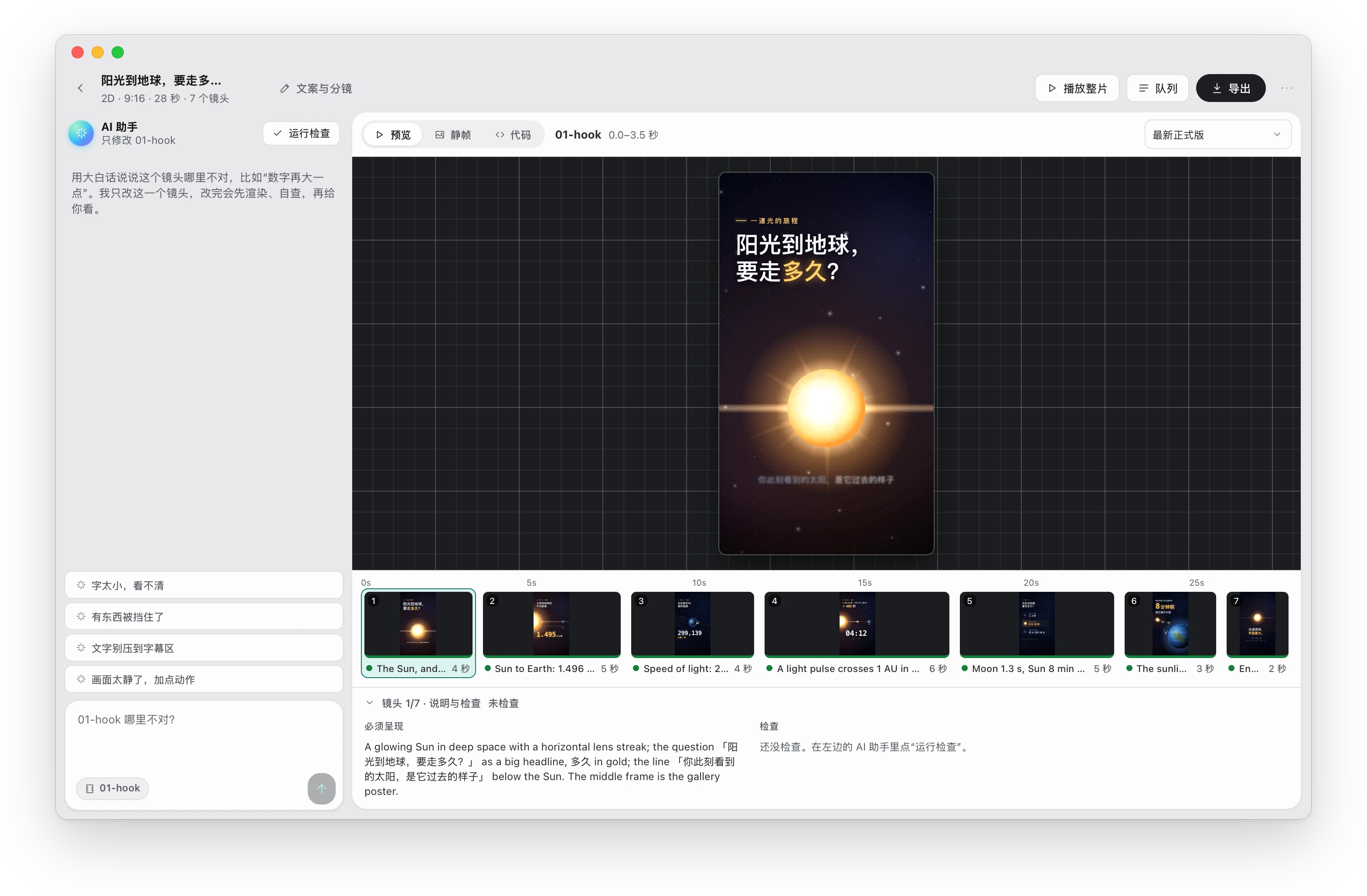Image resolution: width=1367 pixels, height=896 pixels.
Task: Click the 10s timeline marker
Action: [x=699, y=582]
